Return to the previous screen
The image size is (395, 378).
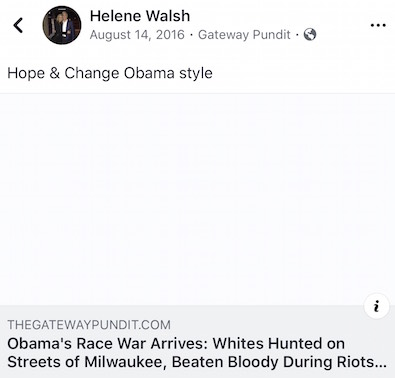tap(18, 25)
